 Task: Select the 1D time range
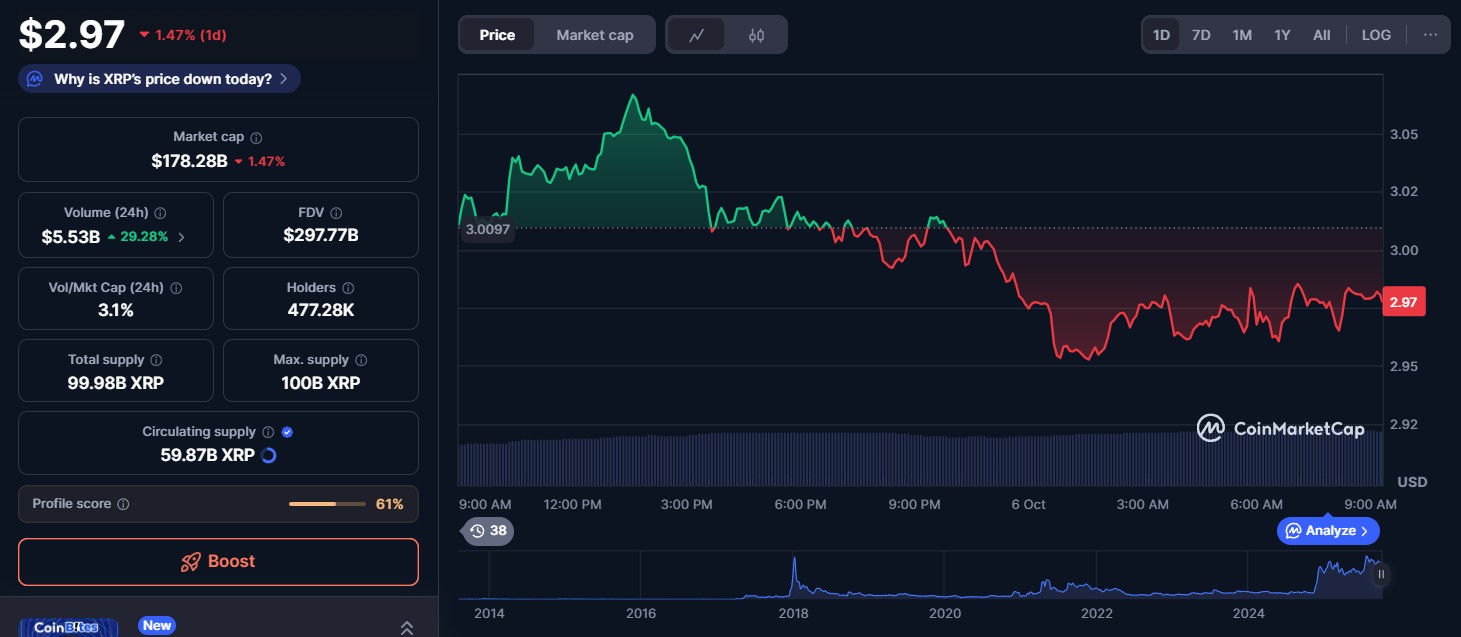(x=1161, y=35)
